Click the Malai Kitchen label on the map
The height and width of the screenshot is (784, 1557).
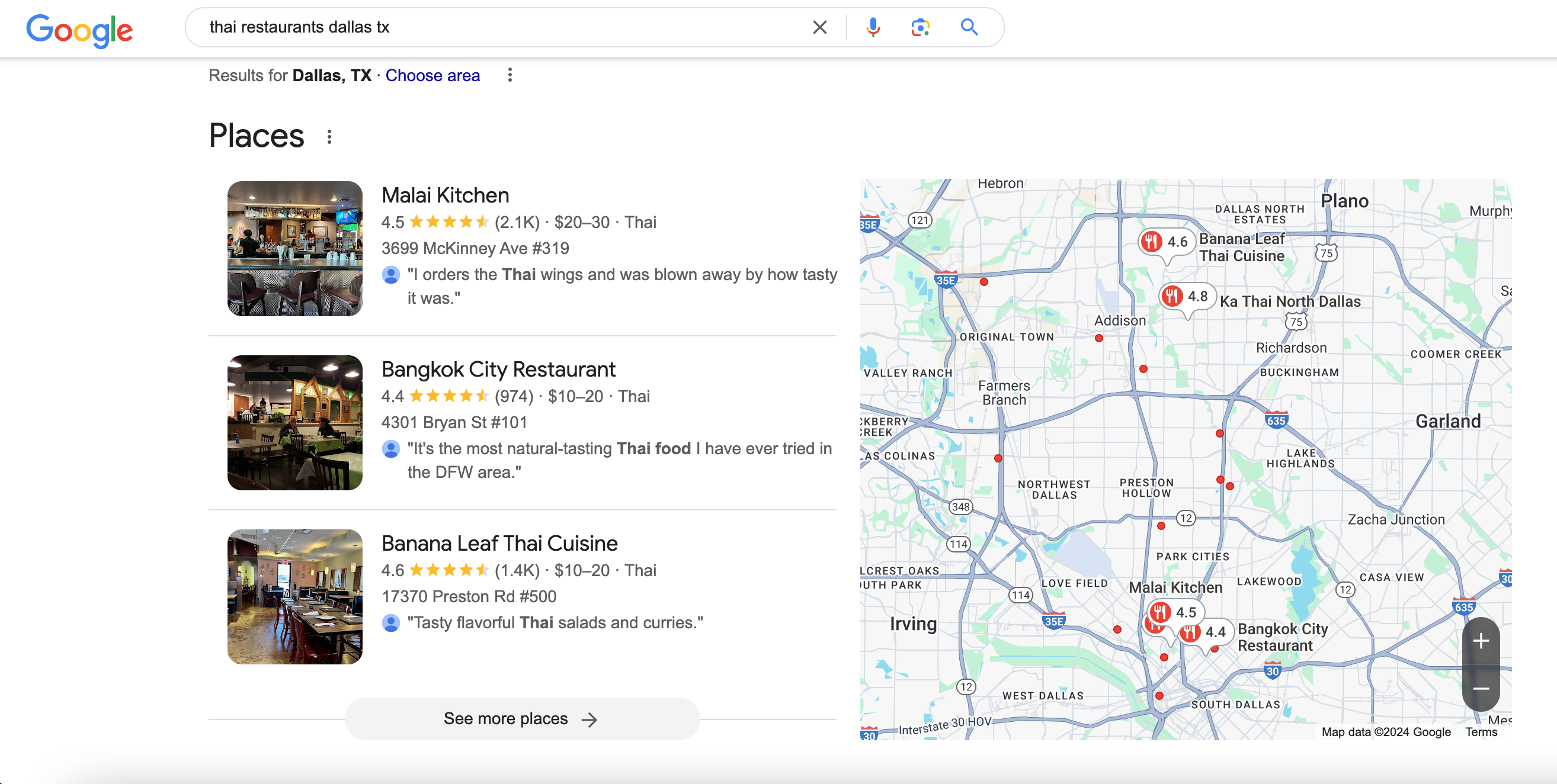pyautogui.click(x=1175, y=587)
